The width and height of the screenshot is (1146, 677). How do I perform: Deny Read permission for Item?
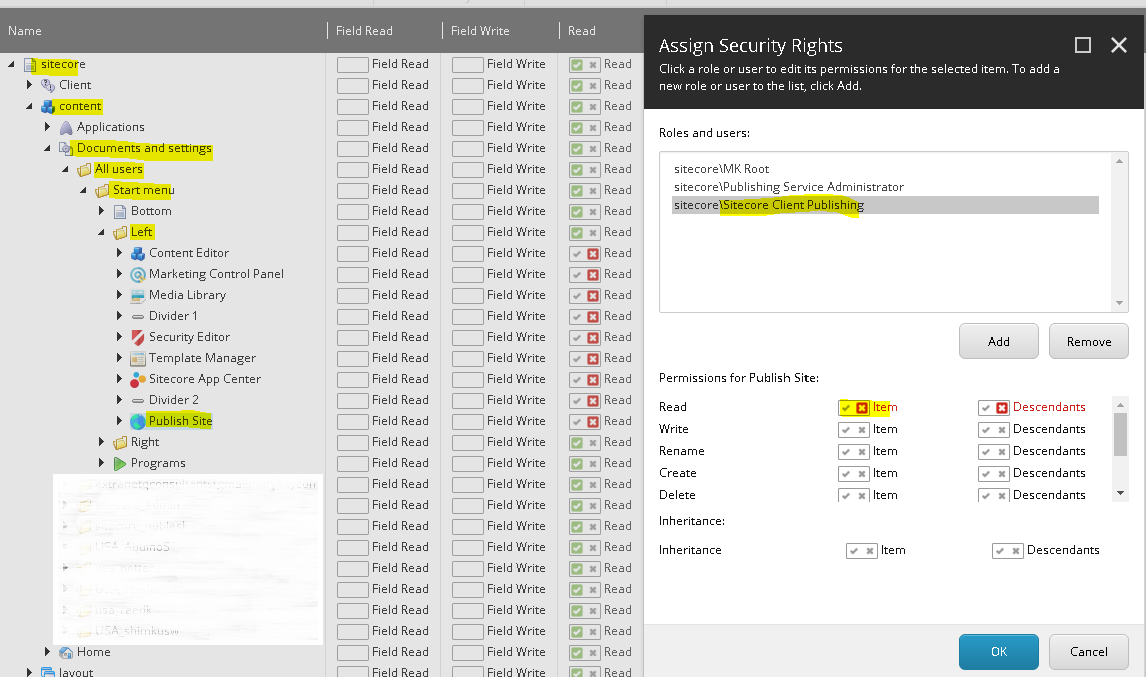(x=862, y=408)
